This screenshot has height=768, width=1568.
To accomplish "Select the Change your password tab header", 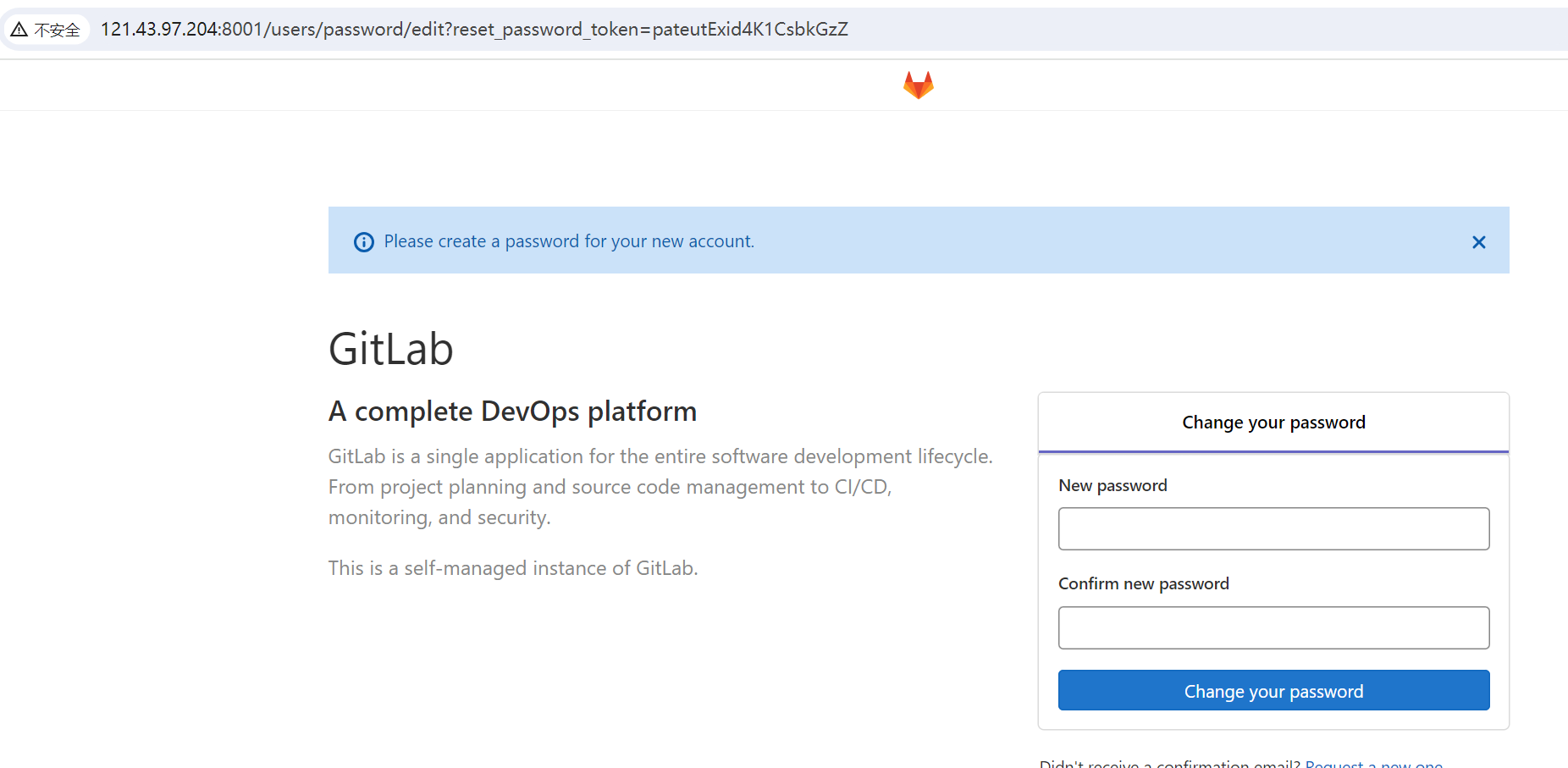I will (x=1273, y=423).
